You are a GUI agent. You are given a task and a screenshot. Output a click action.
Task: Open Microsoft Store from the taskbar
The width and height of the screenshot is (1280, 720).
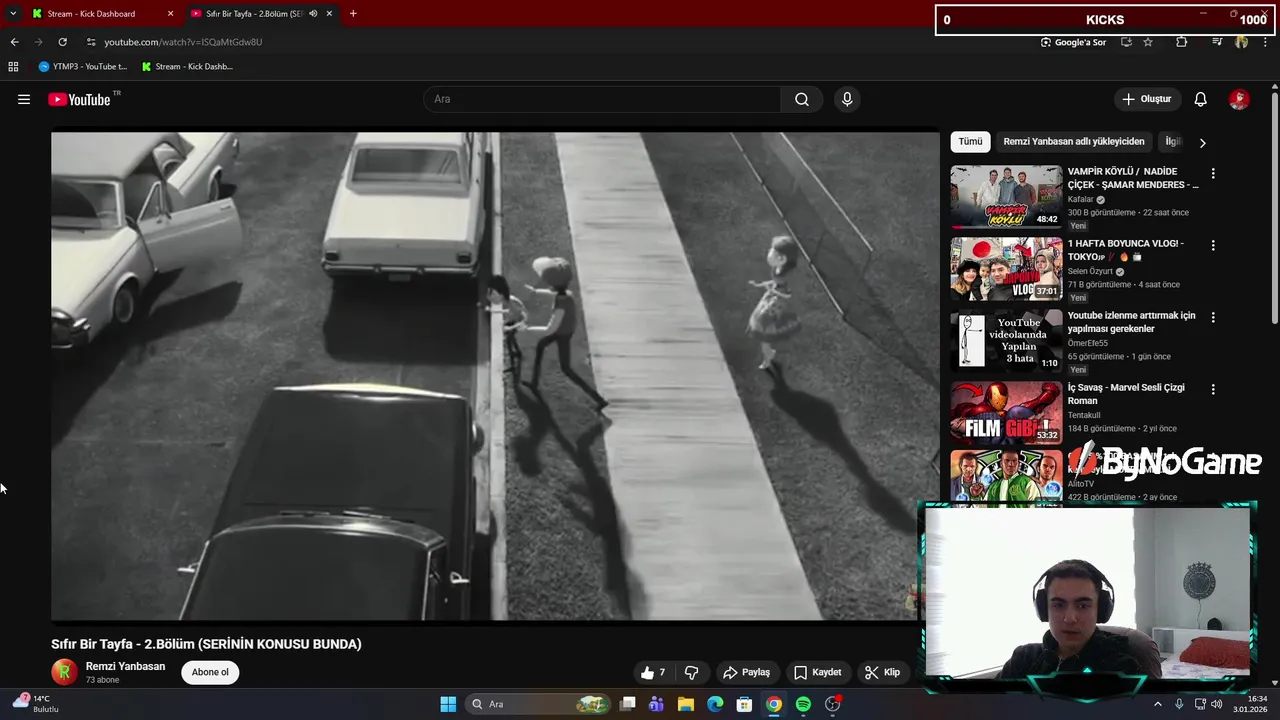coord(744,704)
